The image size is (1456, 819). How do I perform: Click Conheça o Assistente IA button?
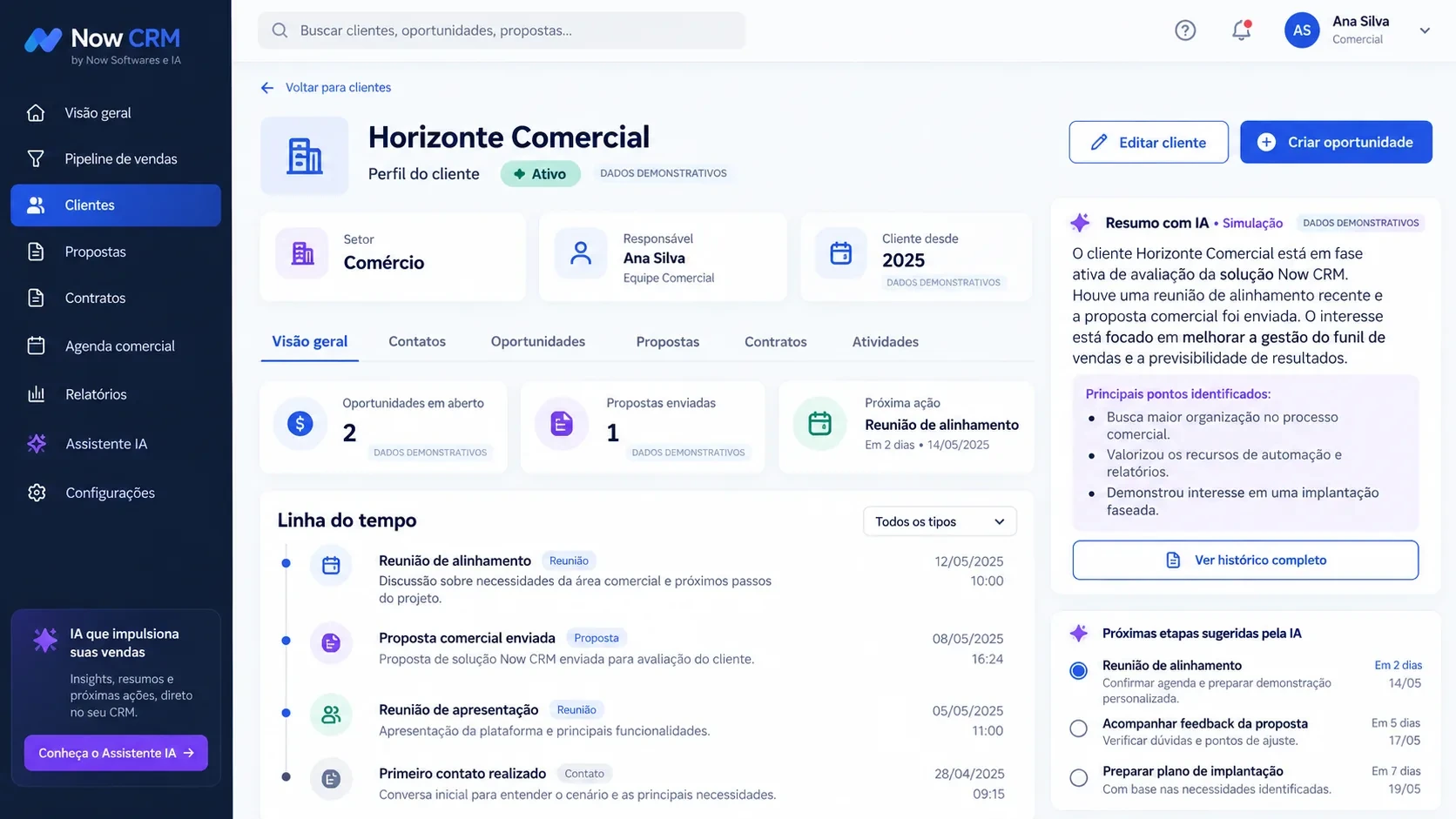click(116, 753)
